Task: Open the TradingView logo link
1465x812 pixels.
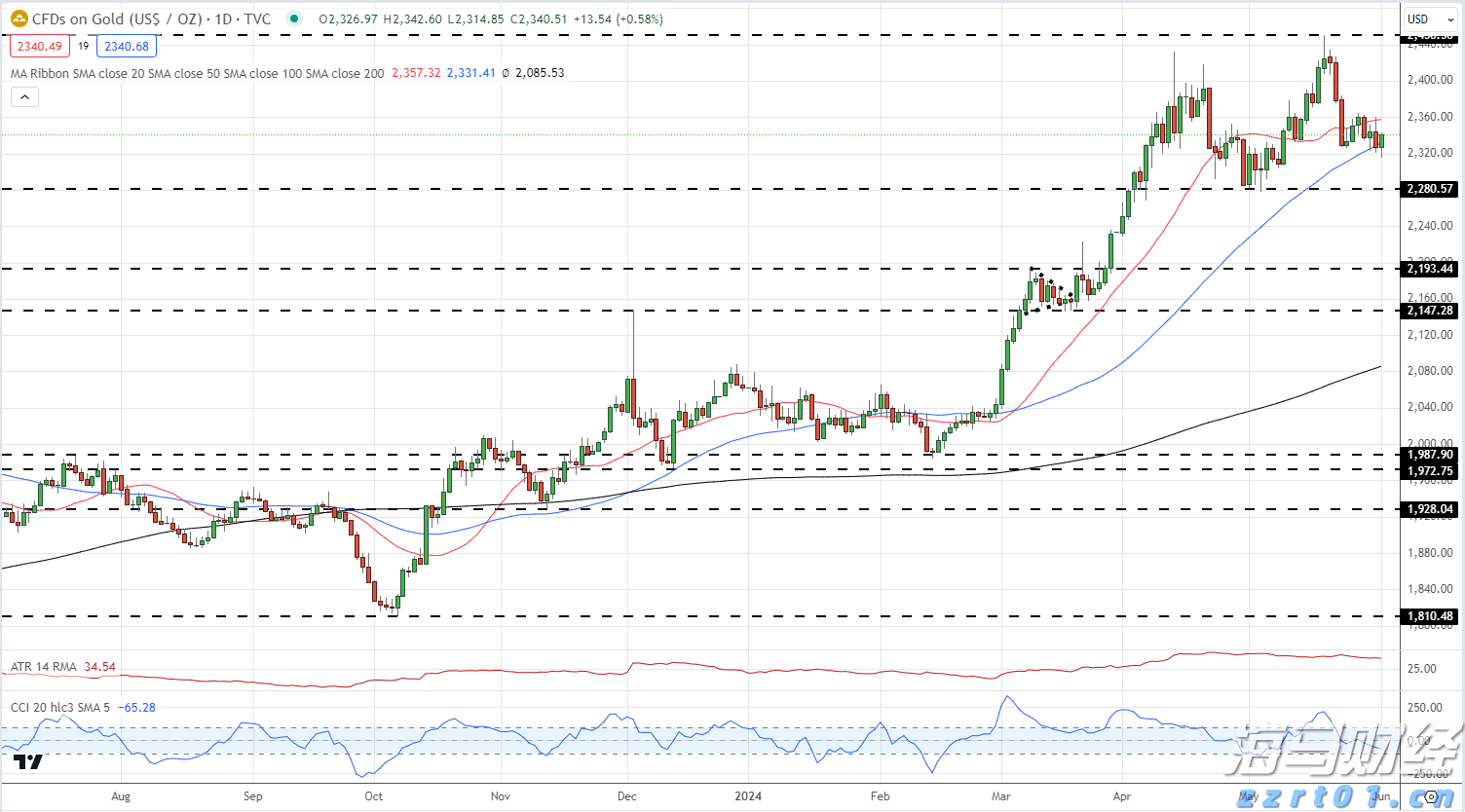Action: 30,761
